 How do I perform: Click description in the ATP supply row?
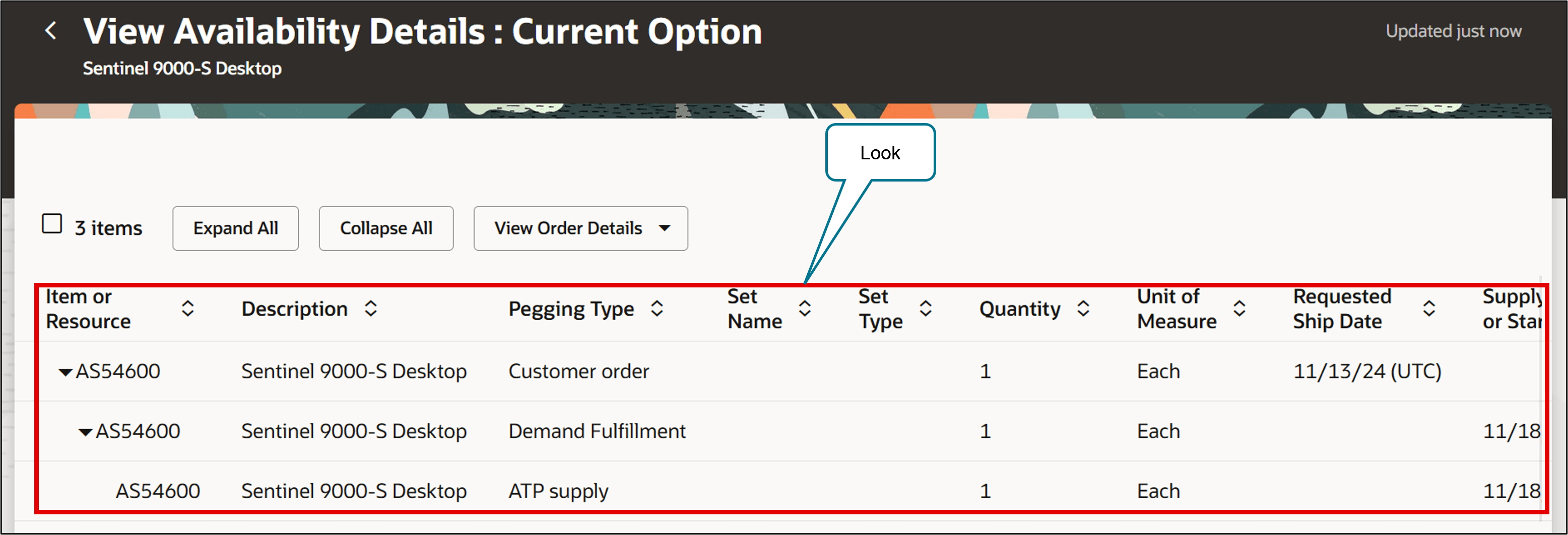point(354,491)
